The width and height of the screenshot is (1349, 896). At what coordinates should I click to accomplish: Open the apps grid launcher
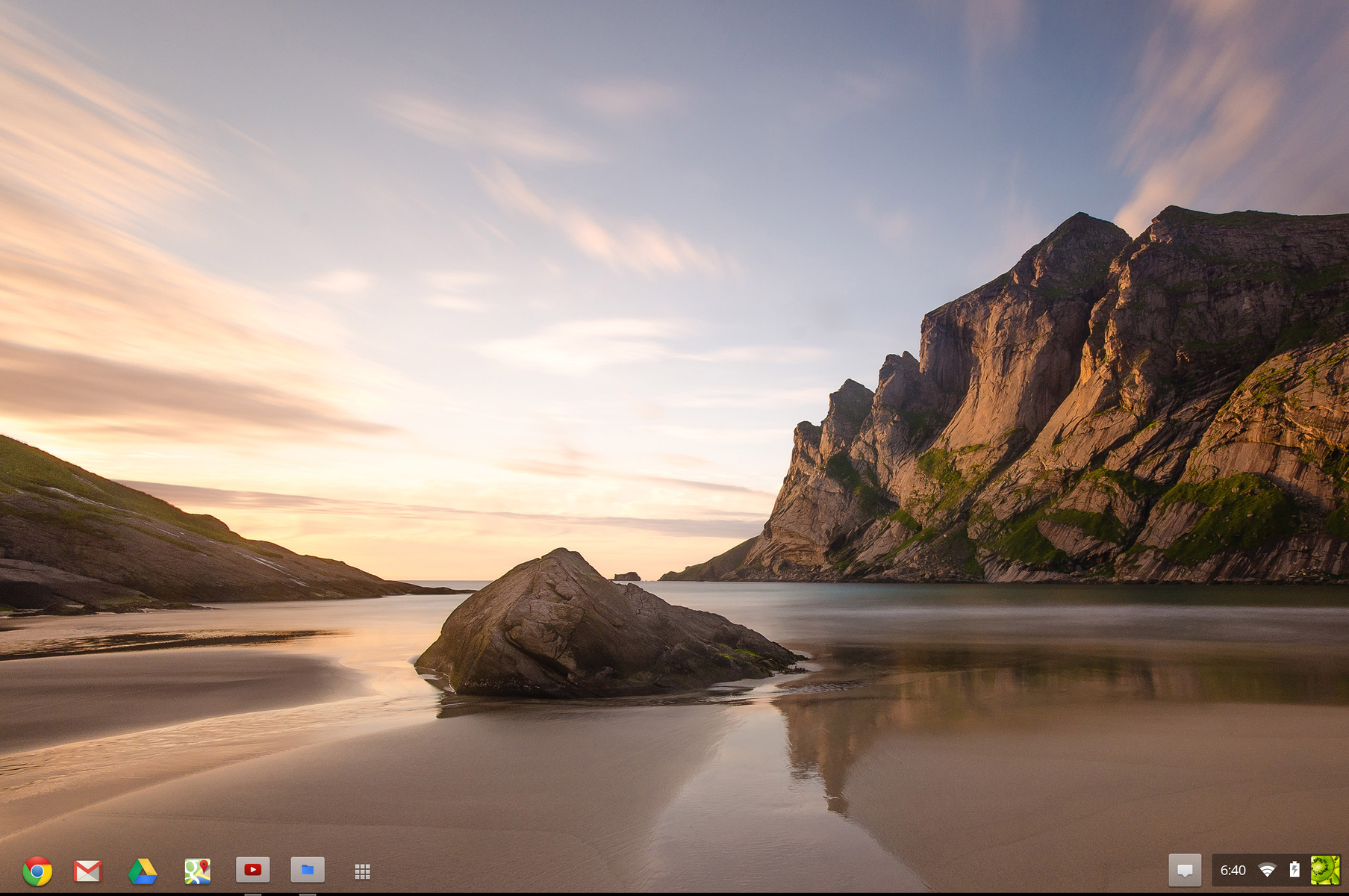point(362,871)
